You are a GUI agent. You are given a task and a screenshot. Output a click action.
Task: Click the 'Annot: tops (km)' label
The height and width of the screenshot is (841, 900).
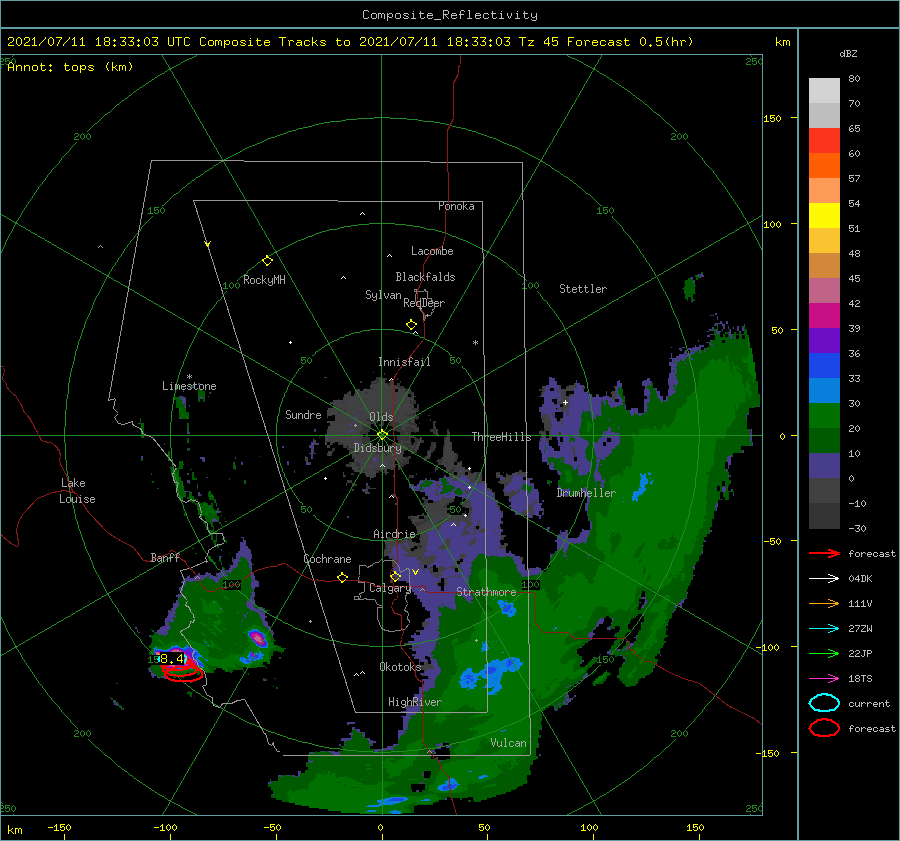click(70, 67)
